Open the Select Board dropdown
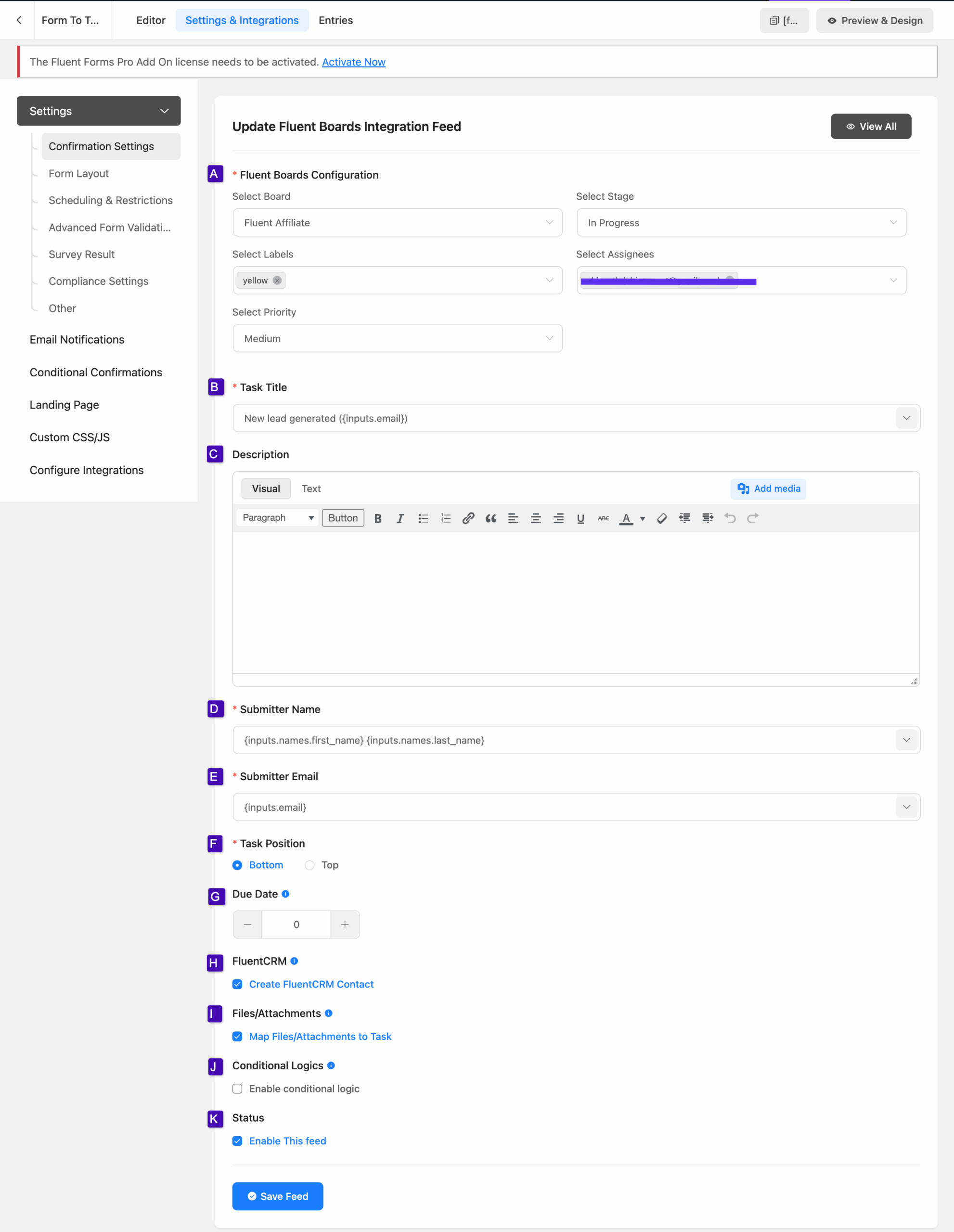954x1232 pixels. tap(397, 222)
